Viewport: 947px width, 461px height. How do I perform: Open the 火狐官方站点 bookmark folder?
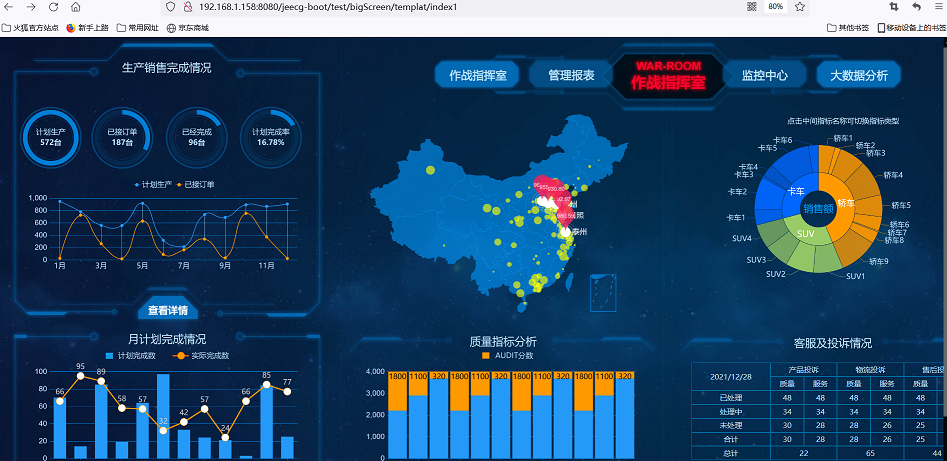coord(30,28)
